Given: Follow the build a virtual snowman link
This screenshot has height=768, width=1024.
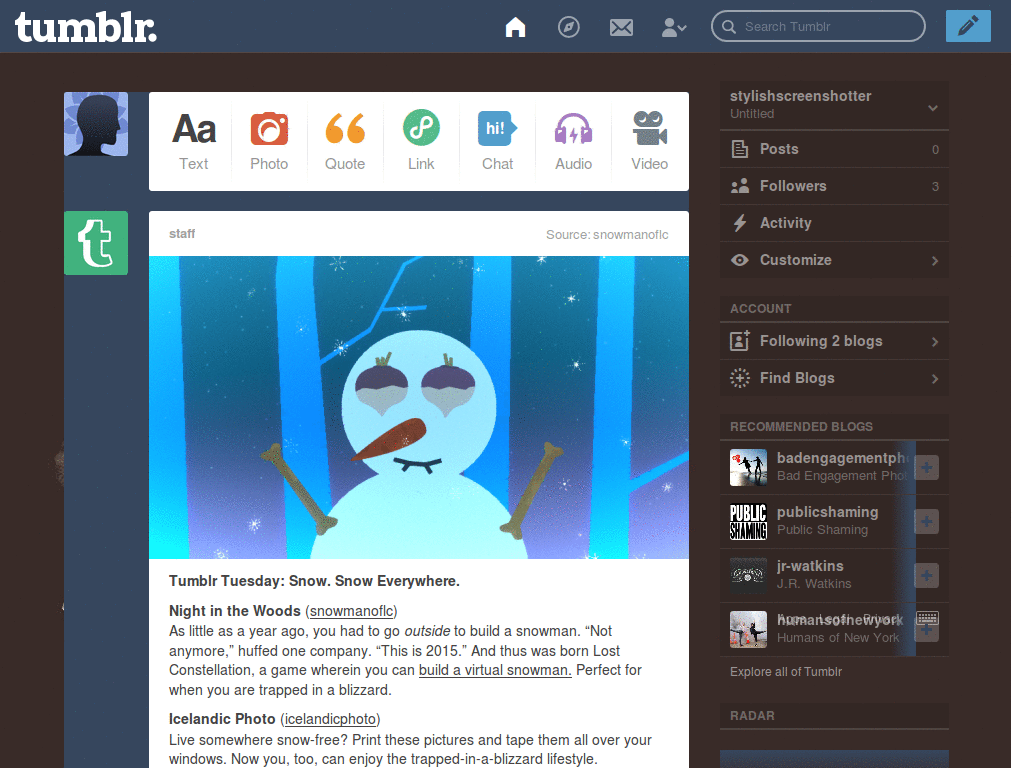Looking at the screenshot, I should point(495,670).
